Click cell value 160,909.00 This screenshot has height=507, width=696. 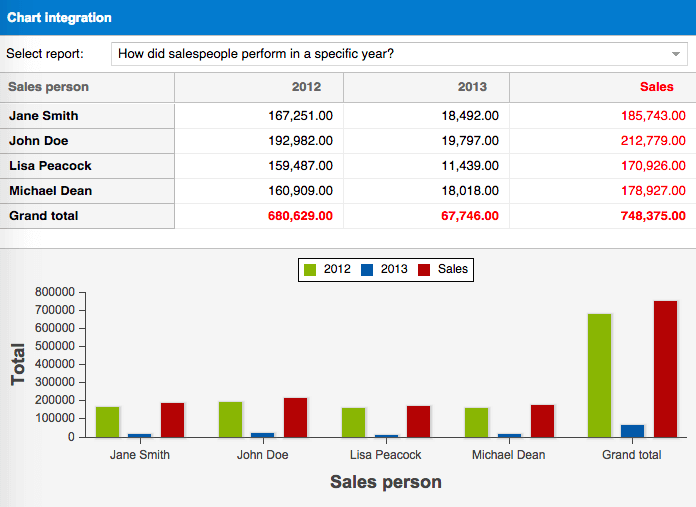[x=301, y=190]
